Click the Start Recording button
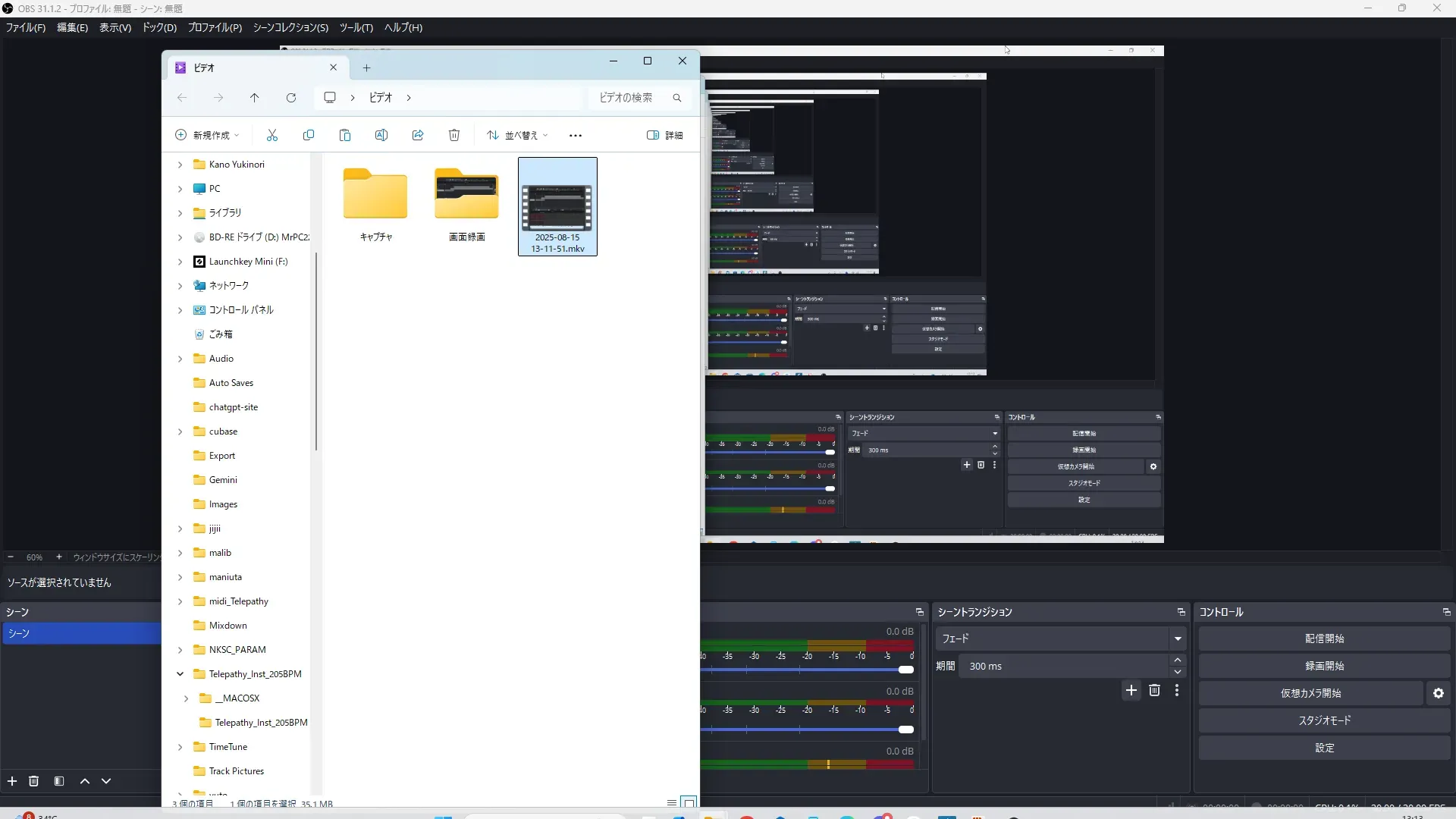This screenshot has height=819, width=1456. (x=1324, y=666)
